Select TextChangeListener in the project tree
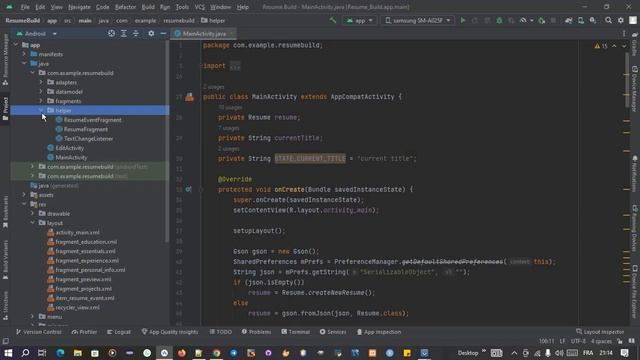 click(x=89, y=138)
